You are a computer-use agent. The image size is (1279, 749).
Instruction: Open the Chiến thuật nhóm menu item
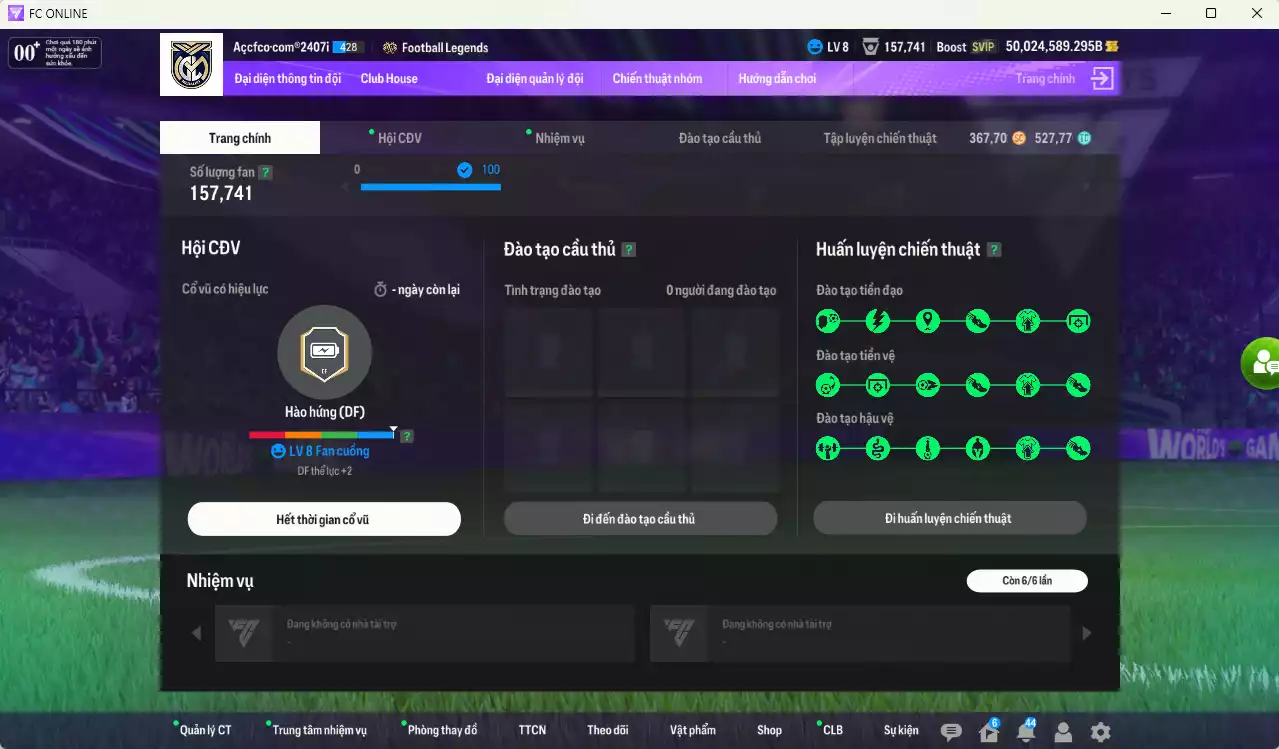(x=657, y=79)
